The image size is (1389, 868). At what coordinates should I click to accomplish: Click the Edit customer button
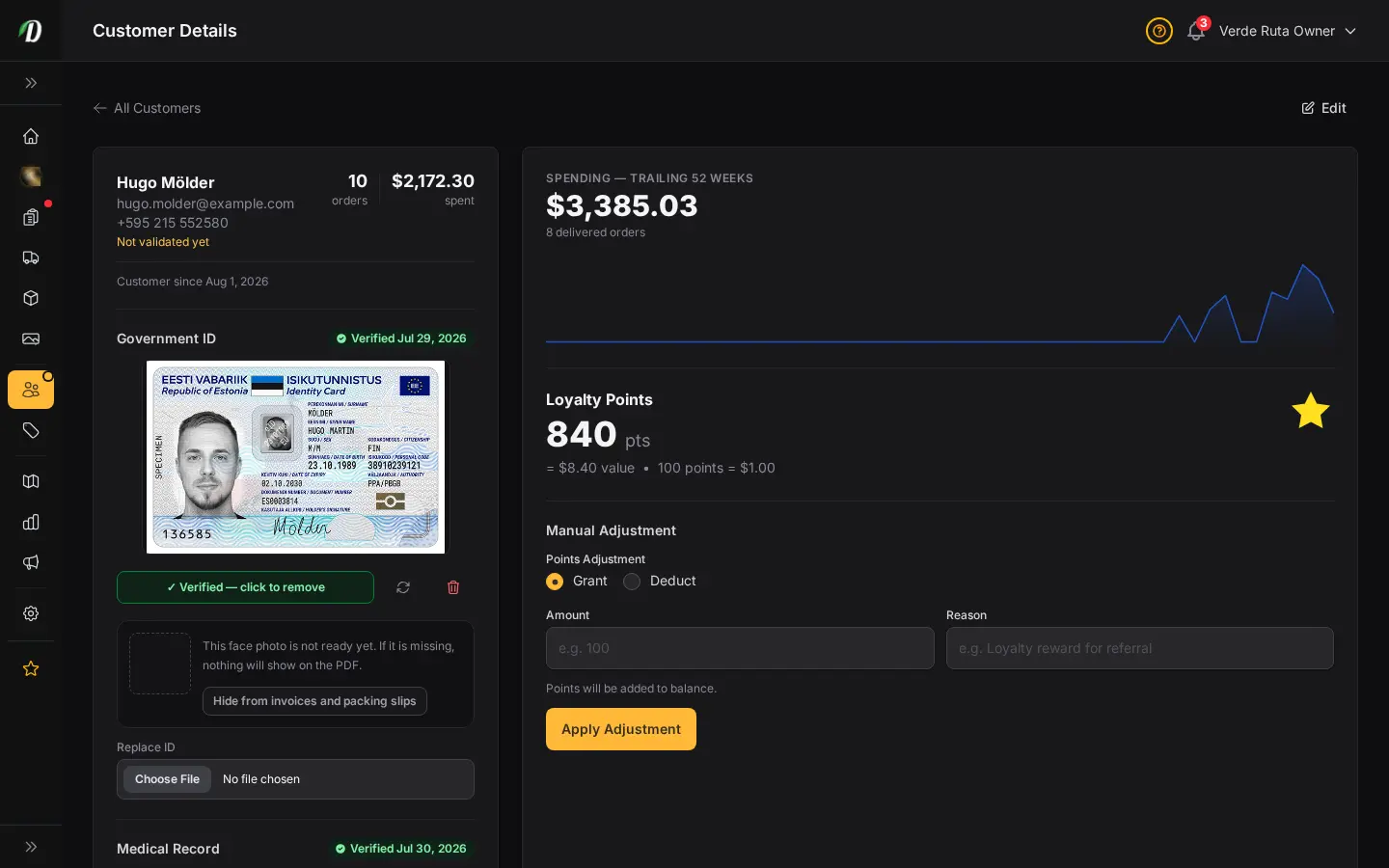(1323, 108)
